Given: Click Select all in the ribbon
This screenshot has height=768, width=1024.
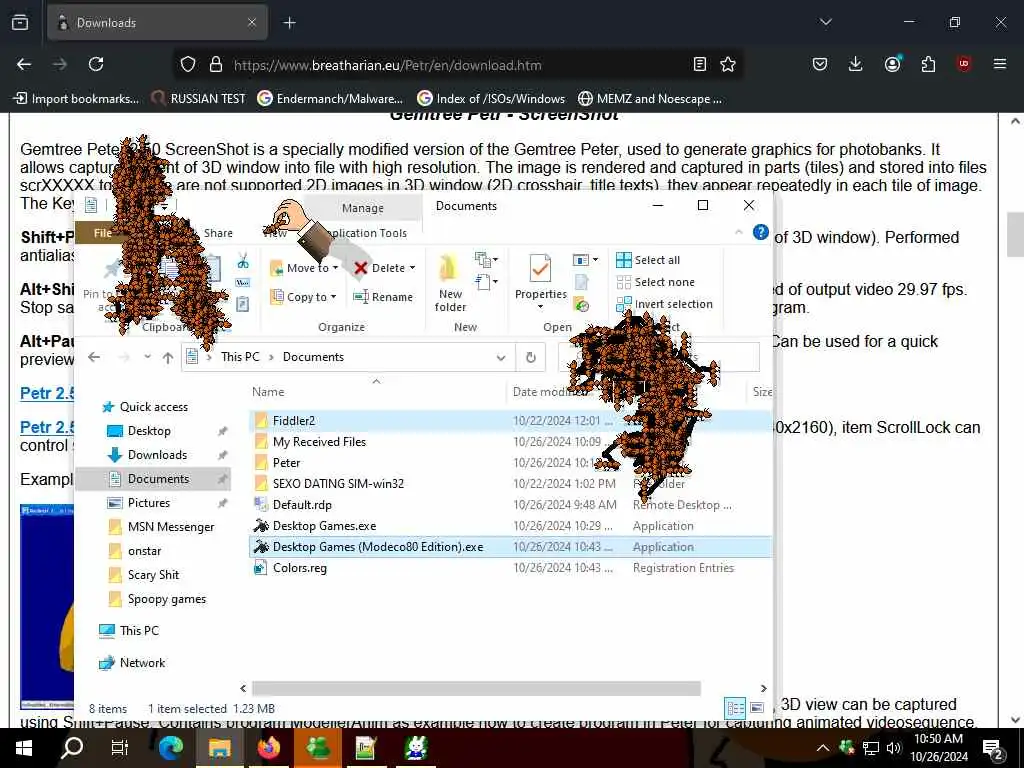Looking at the screenshot, I should click(648, 260).
